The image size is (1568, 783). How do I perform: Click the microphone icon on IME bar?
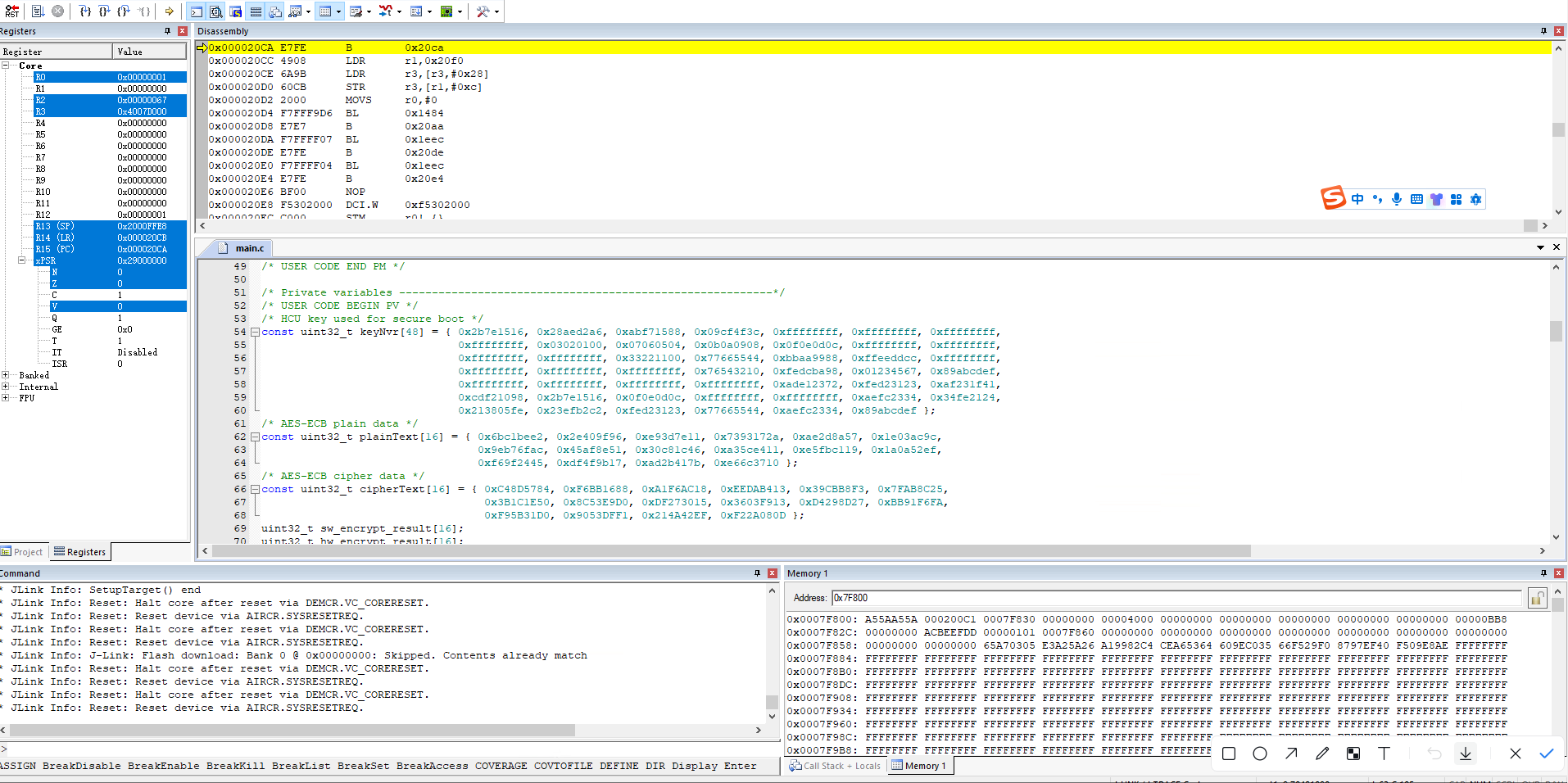(x=1397, y=199)
